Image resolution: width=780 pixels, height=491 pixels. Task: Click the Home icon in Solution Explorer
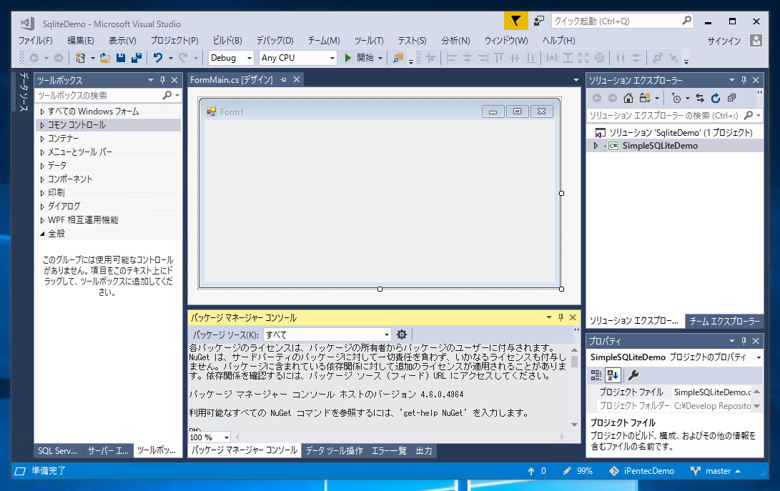tap(628, 98)
